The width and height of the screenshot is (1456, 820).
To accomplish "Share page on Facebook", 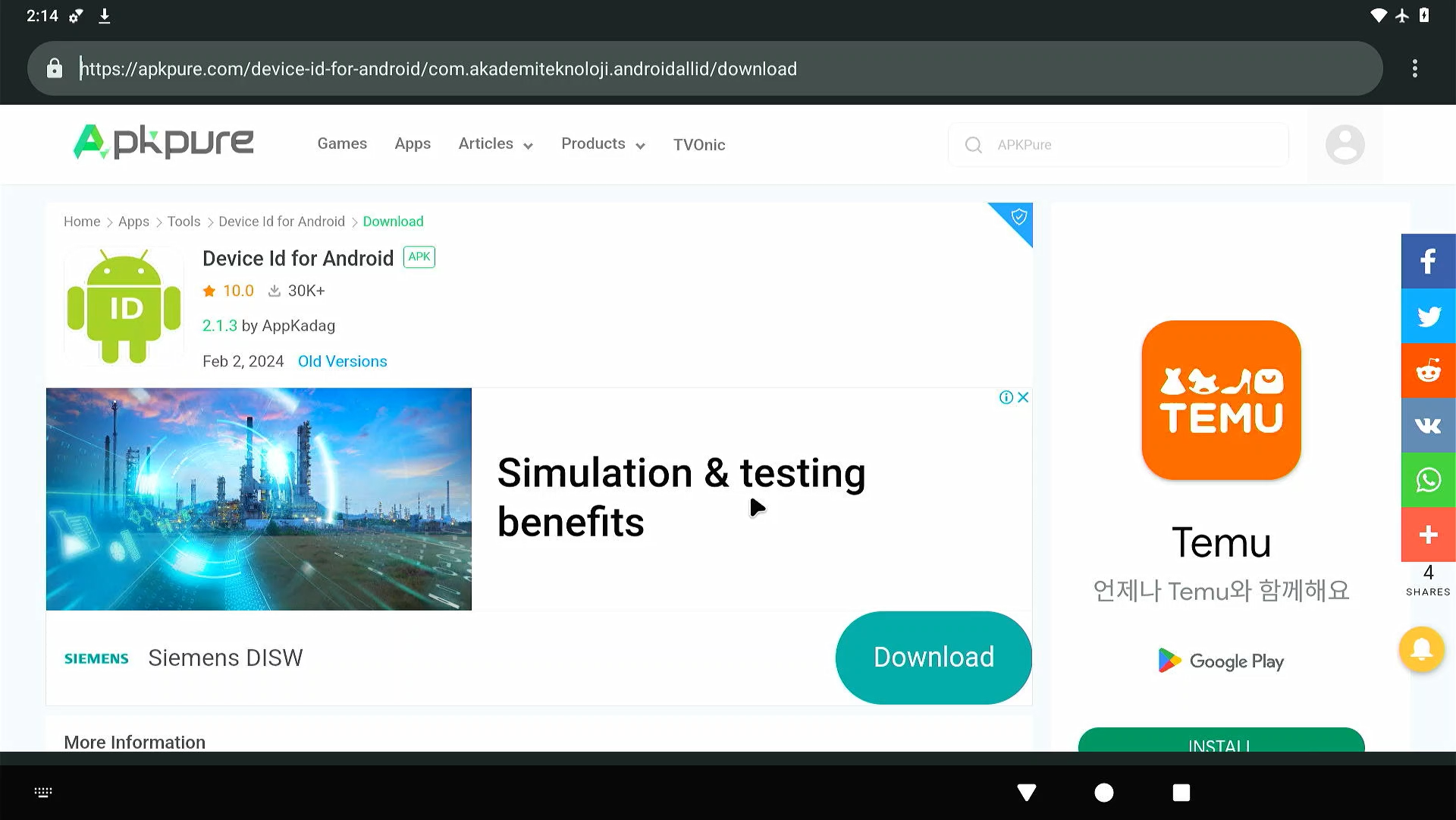I will coord(1428,262).
